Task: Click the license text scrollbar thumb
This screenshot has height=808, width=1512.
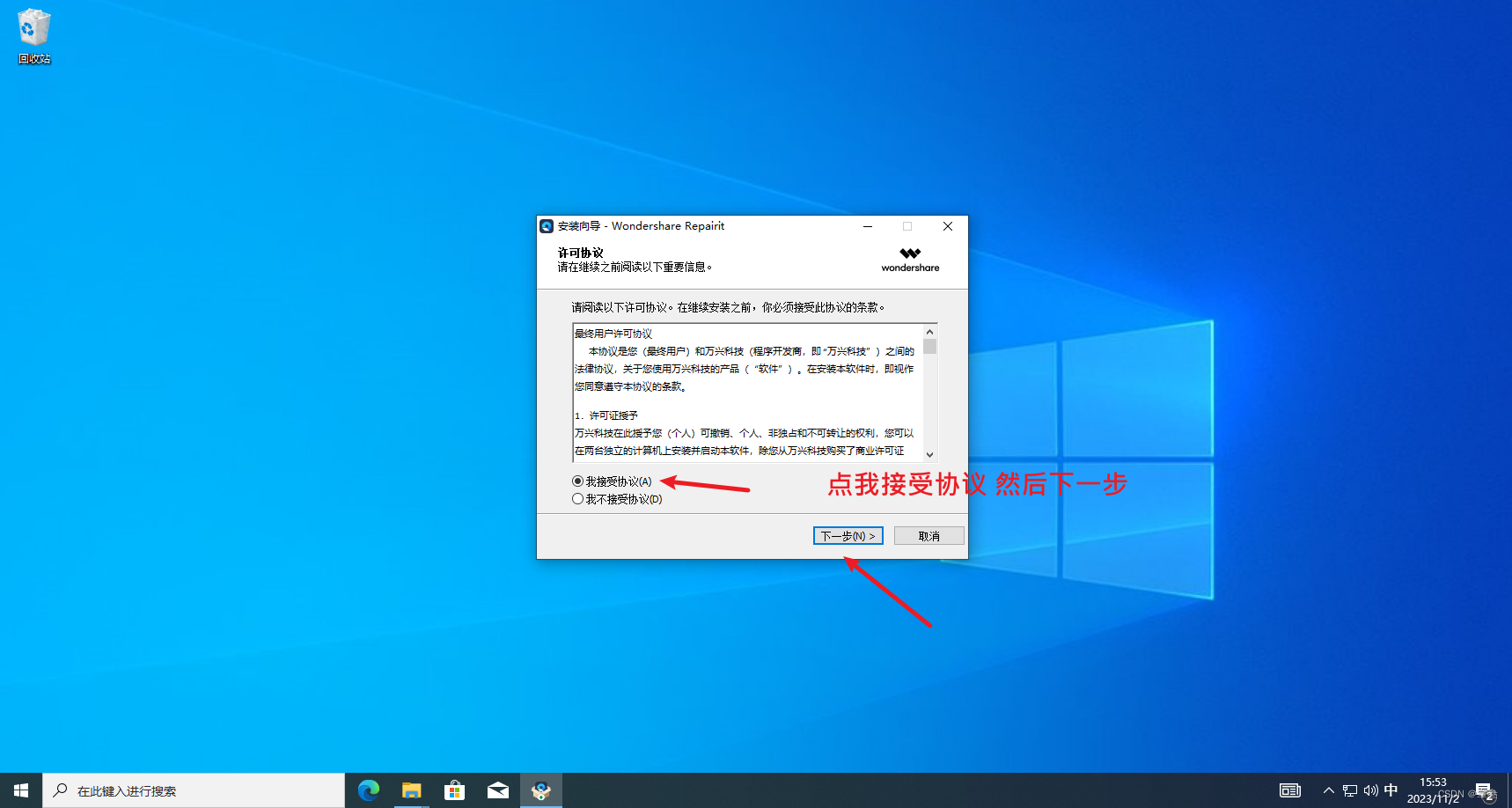Action: (x=929, y=347)
